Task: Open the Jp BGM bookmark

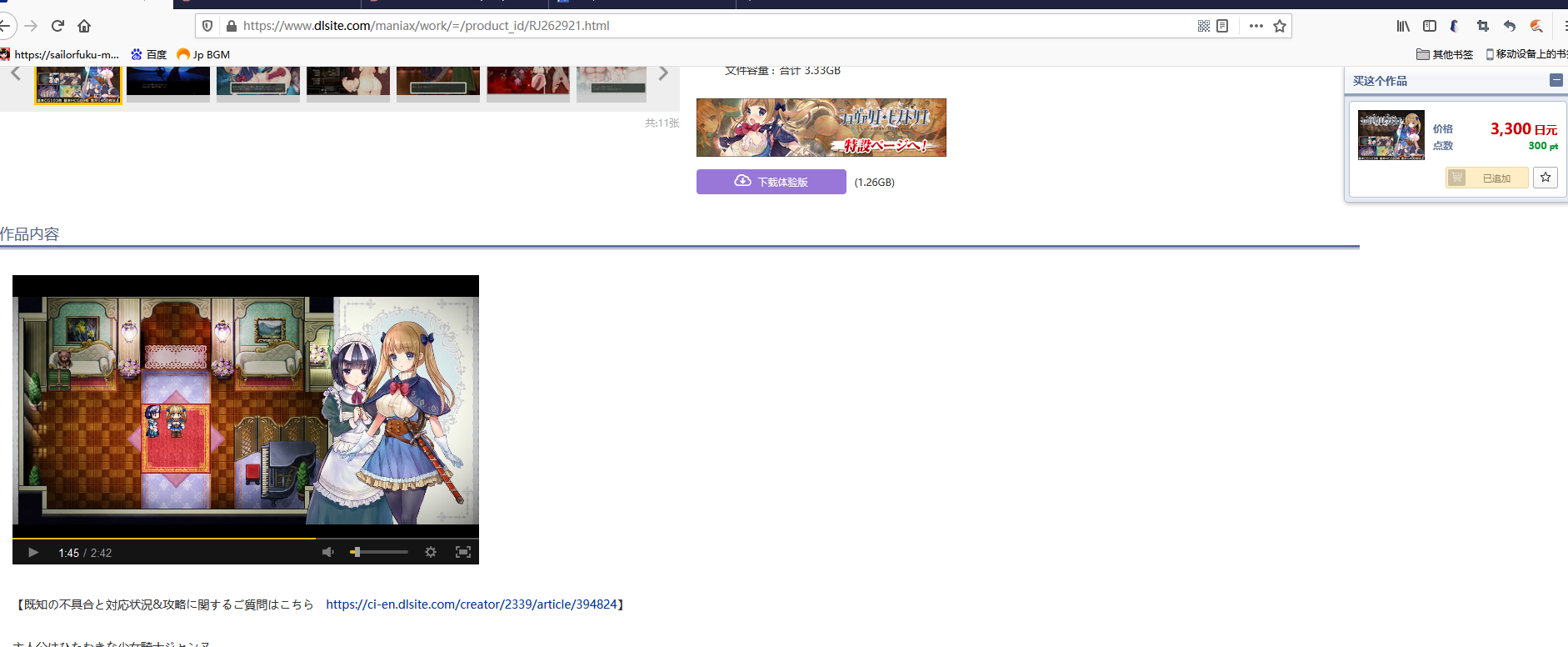Action: tap(203, 54)
